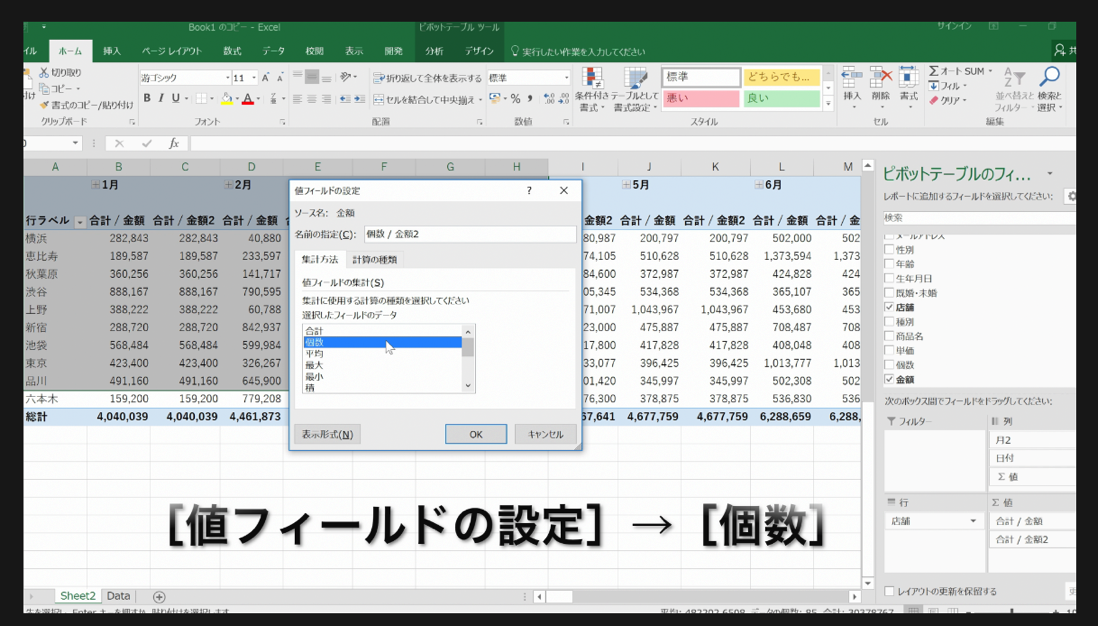Click the custom name field (名前の指定)
1098x626 pixels.
coord(469,234)
